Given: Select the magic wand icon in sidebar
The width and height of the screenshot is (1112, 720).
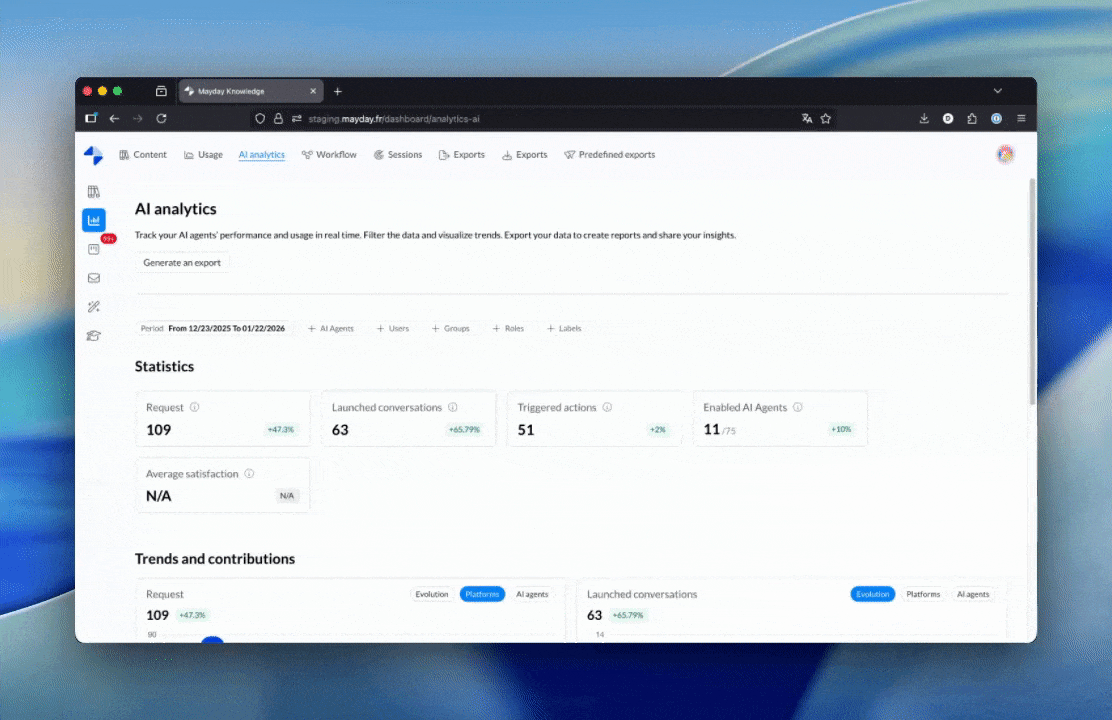Looking at the screenshot, I should [x=94, y=306].
